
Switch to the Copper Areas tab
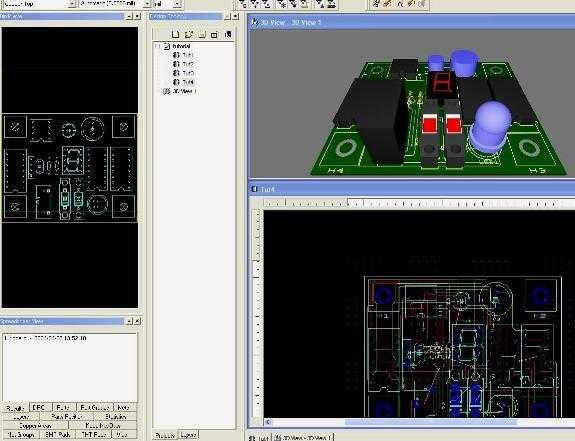click(36, 426)
